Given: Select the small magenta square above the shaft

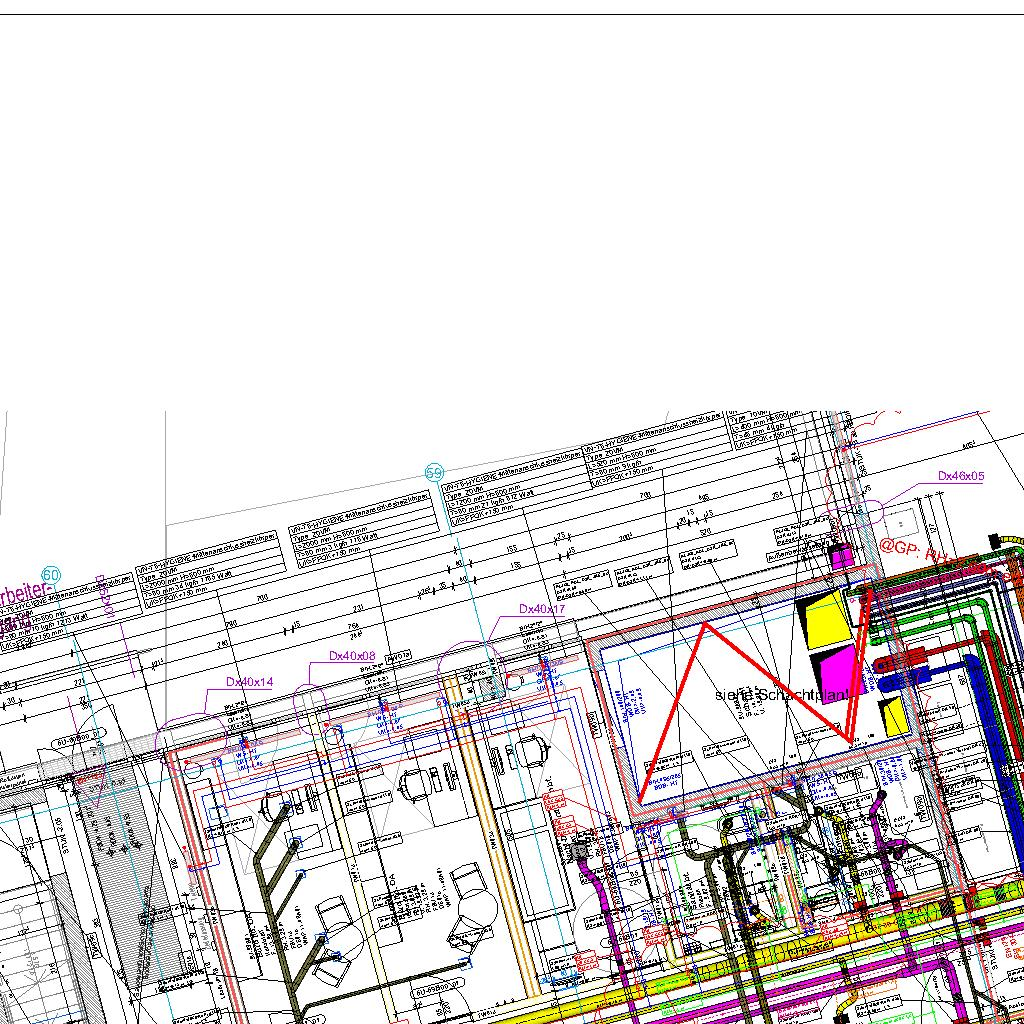Looking at the screenshot, I should point(842,557).
